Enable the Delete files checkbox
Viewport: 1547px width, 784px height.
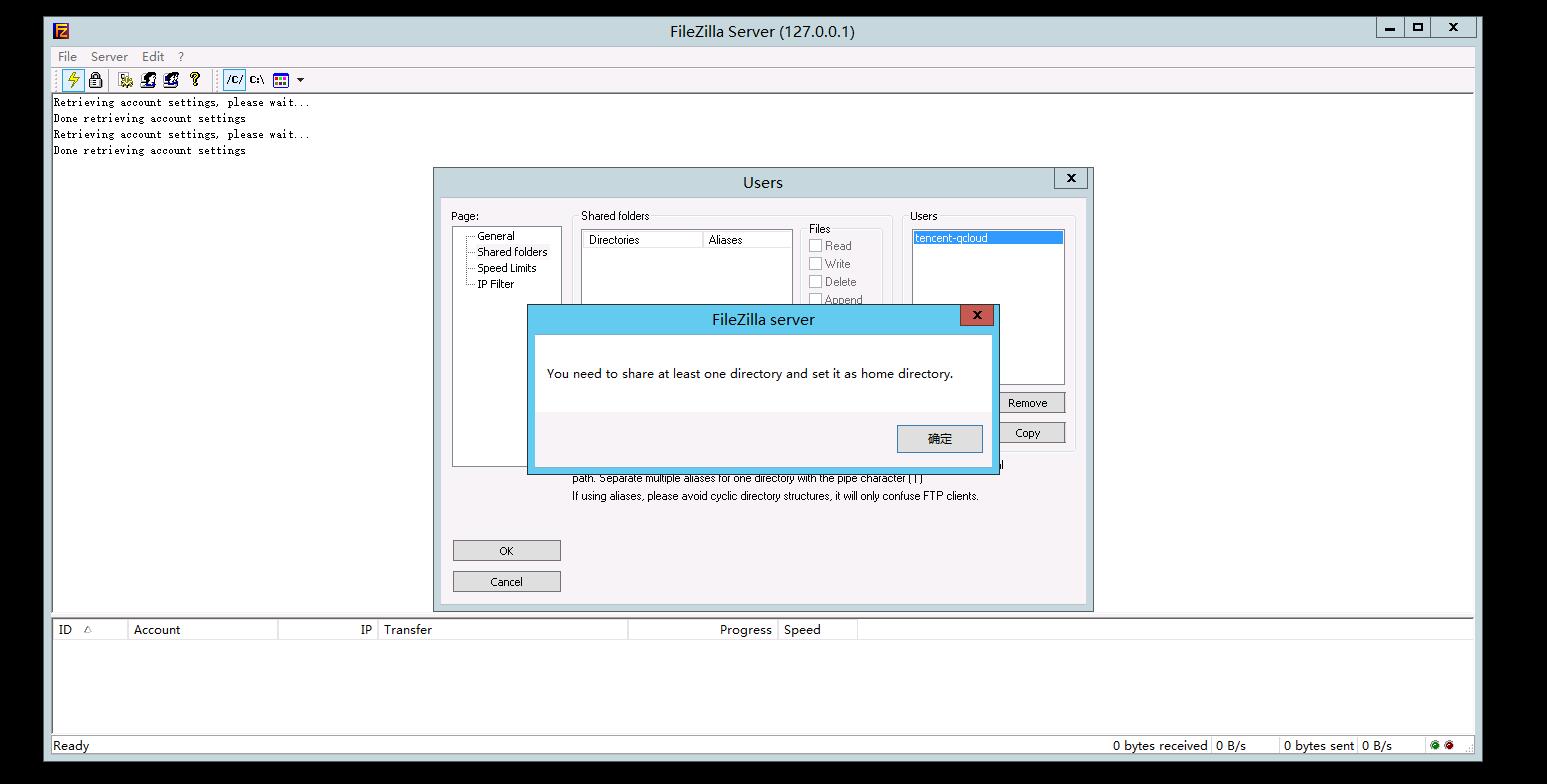pyautogui.click(x=816, y=282)
